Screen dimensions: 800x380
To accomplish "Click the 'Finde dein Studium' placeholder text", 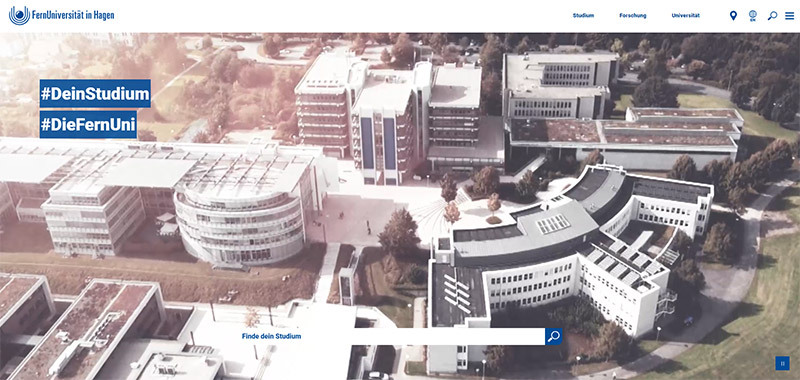I will (271, 336).
